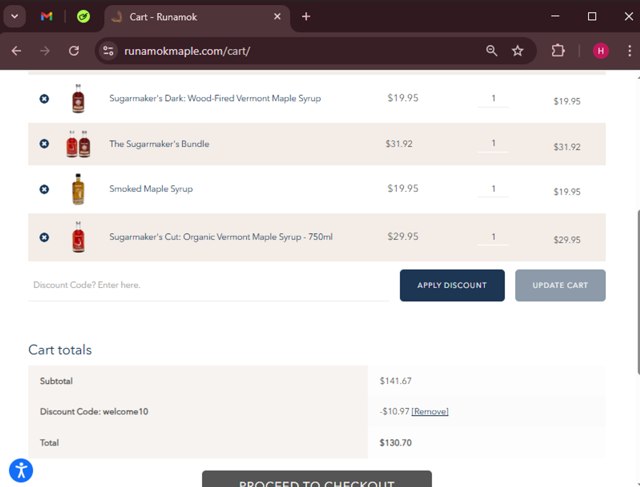Screen dimensions: 640x487
Task: Remove Smoked Maple Syrup from cart
Action: tap(44, 189)
